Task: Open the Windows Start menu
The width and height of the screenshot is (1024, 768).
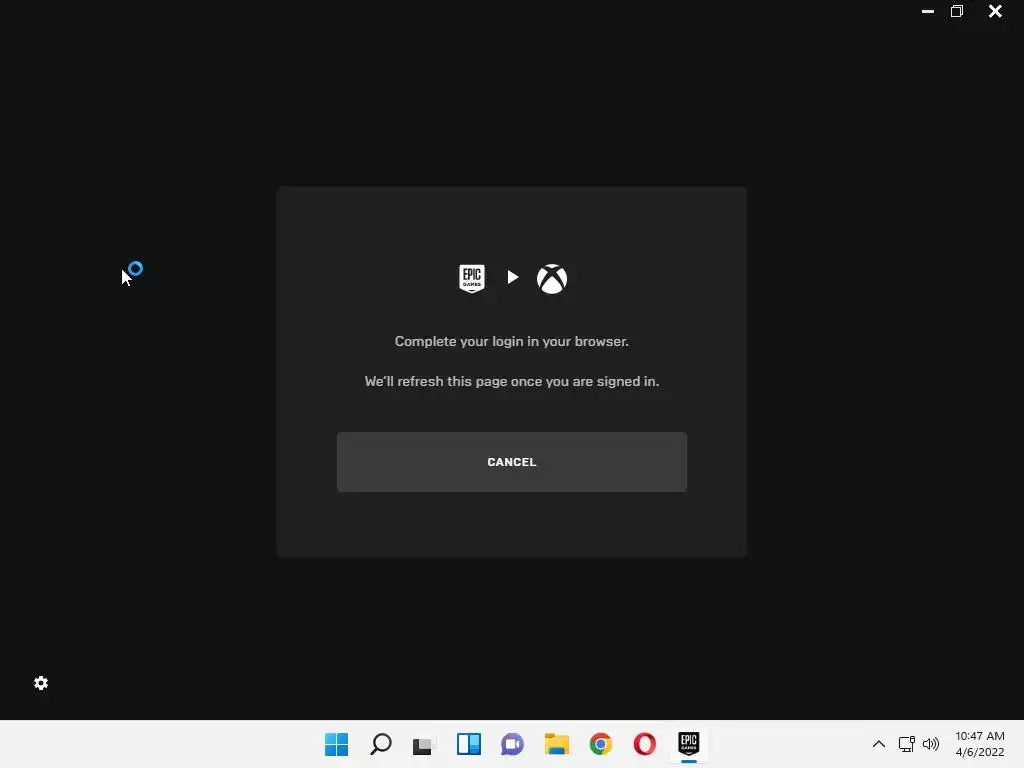Action: click(336, 744)
